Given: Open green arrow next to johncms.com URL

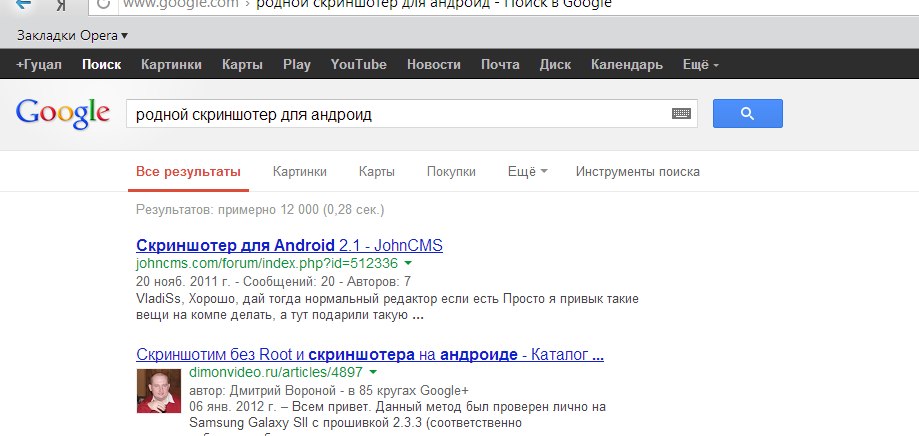Looking at the screenshot, I should 408,264.
